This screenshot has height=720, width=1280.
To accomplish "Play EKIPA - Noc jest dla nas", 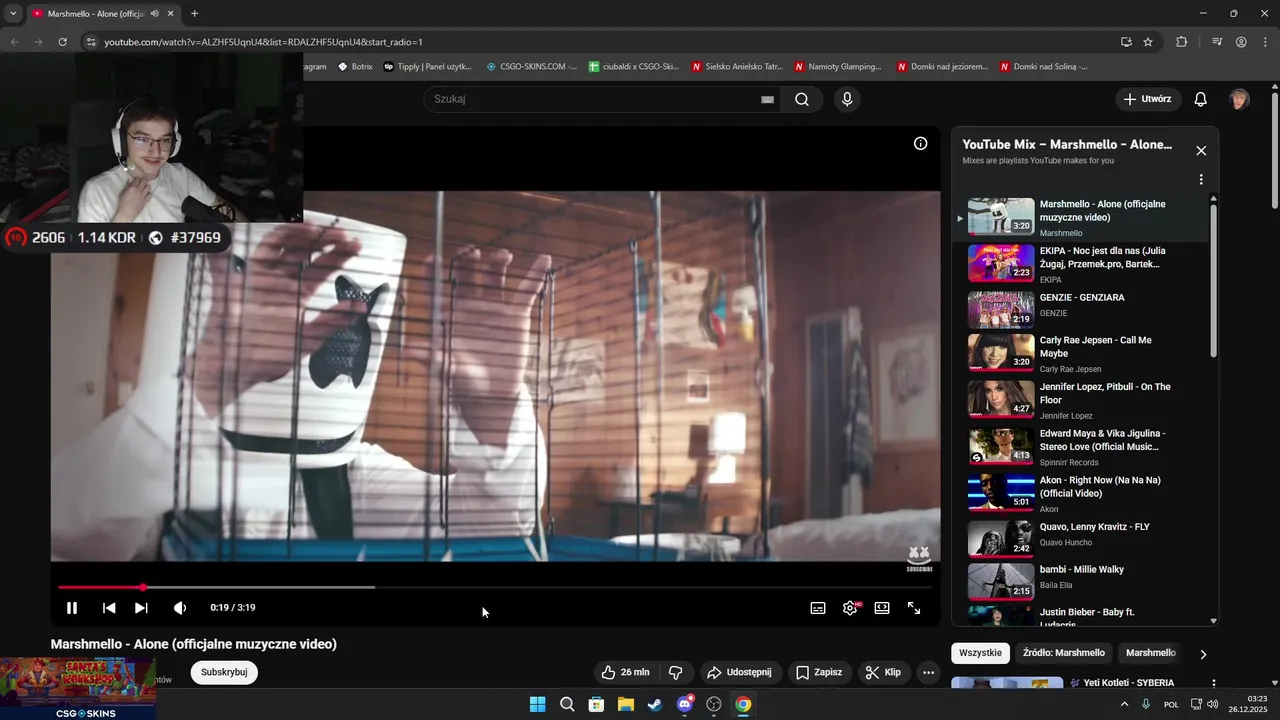I will (1080, 264).
